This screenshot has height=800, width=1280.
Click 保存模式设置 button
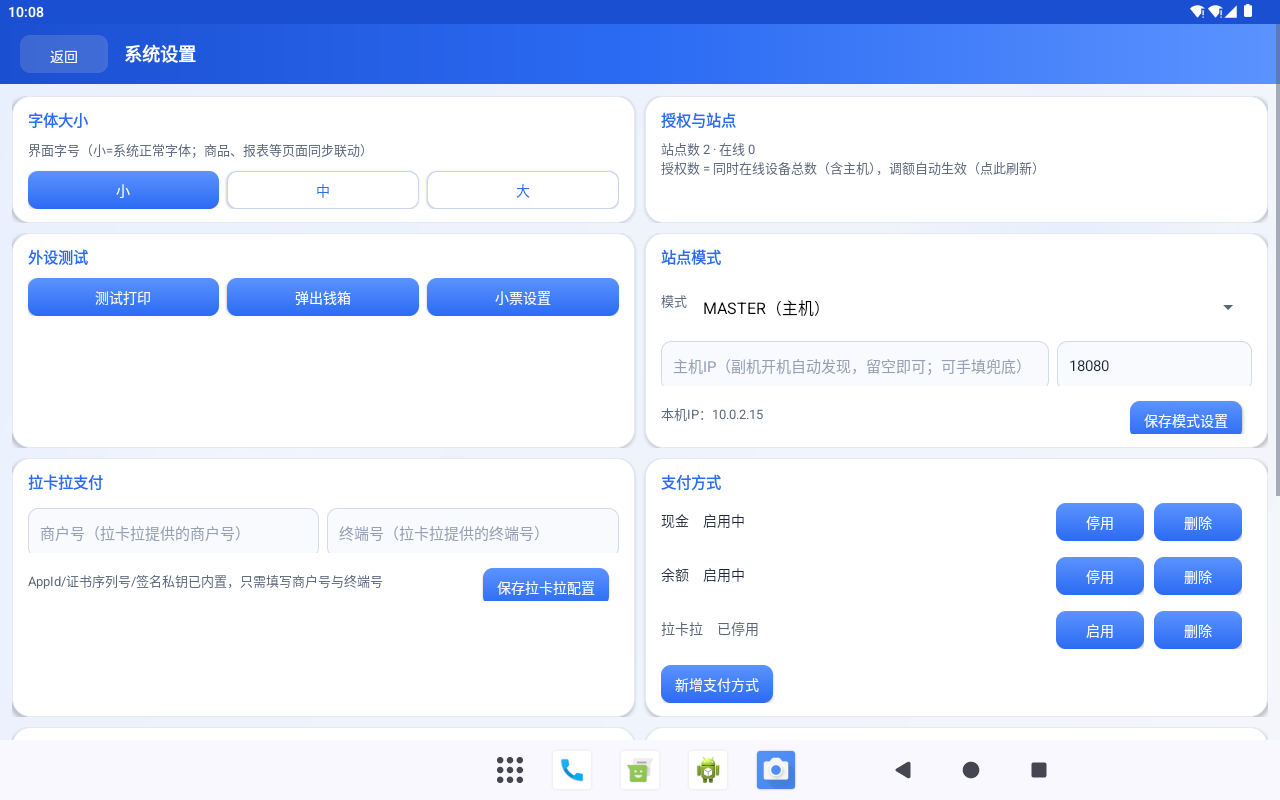[x=1186, y=419]
